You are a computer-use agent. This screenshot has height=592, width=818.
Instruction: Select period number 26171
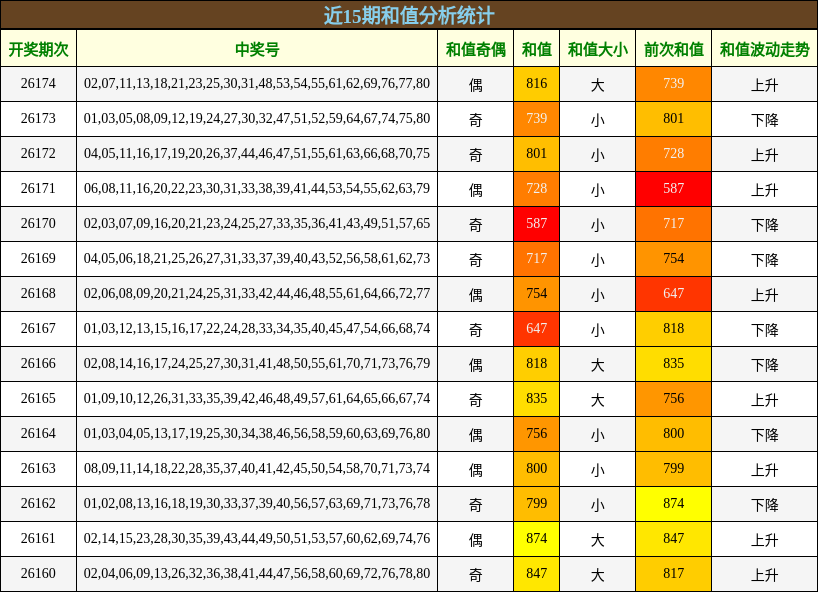(38, 188)
